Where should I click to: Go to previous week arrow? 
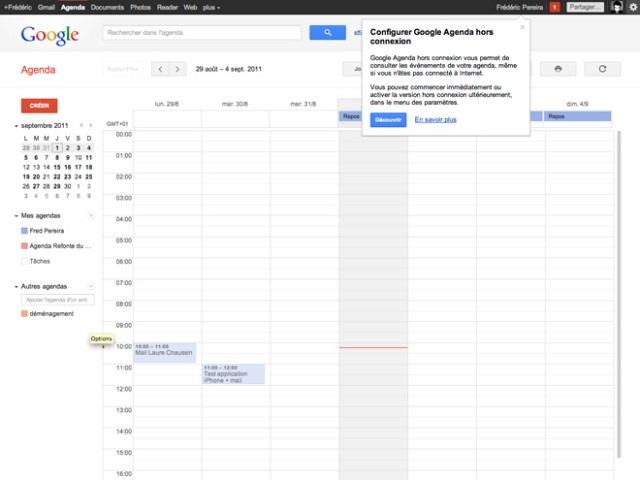click(160, 69)
